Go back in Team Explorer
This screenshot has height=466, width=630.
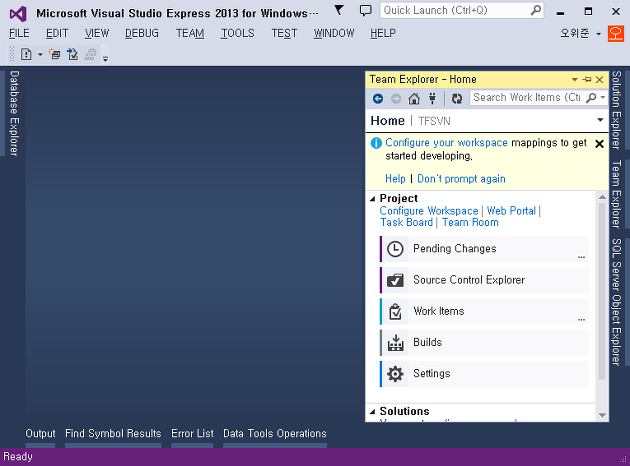point(378,98)
